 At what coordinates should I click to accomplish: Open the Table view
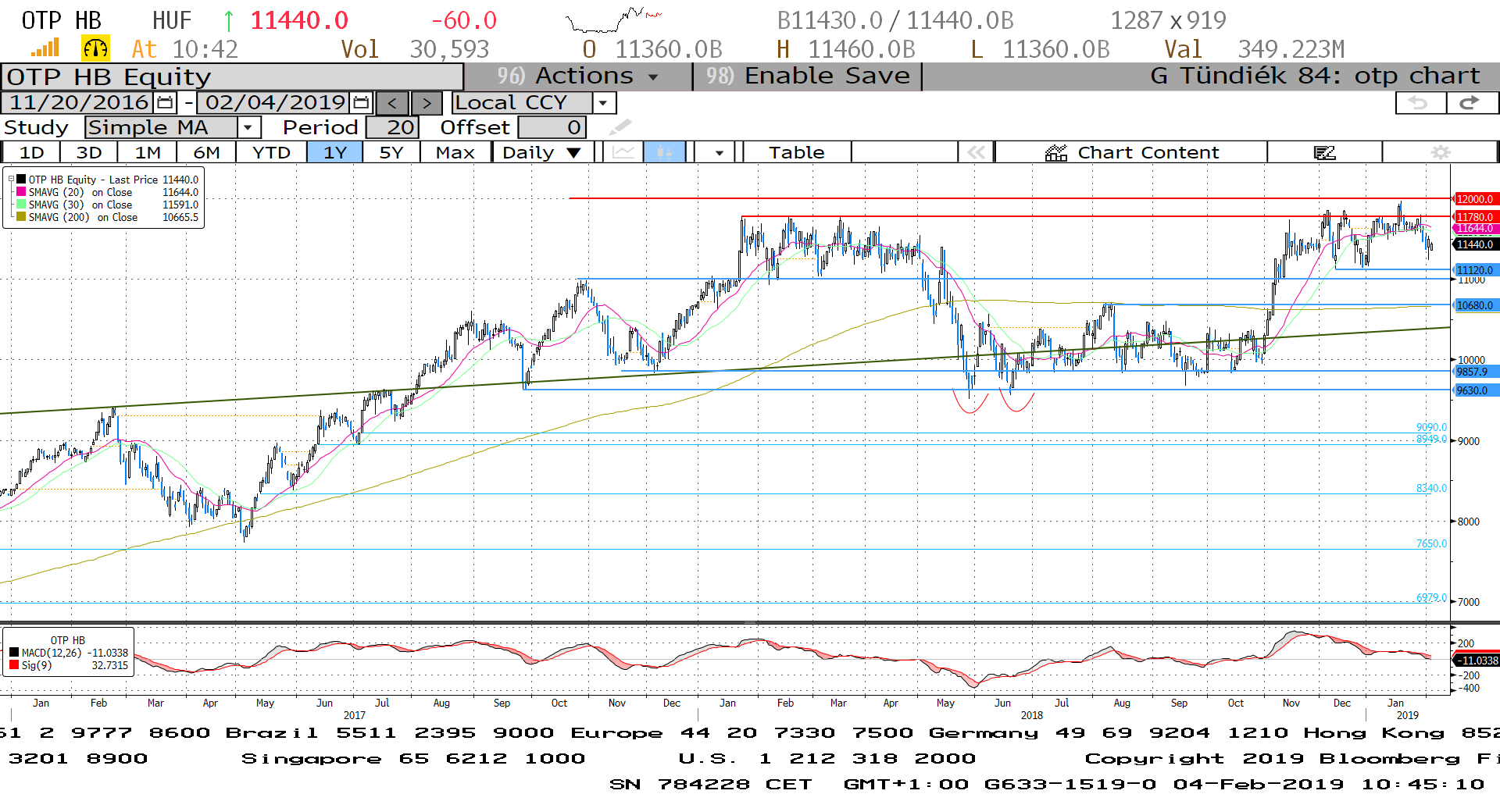pyautogui.click(x=797, y=152)
